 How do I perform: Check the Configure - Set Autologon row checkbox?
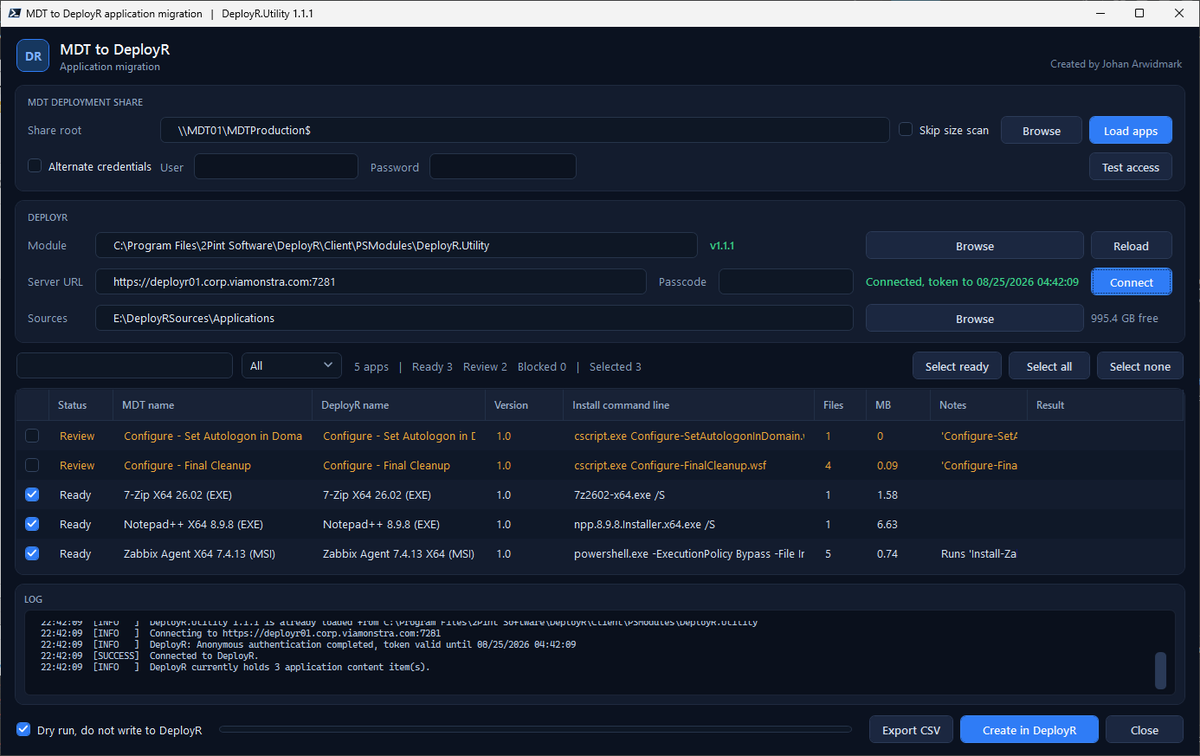coord(33,436)
